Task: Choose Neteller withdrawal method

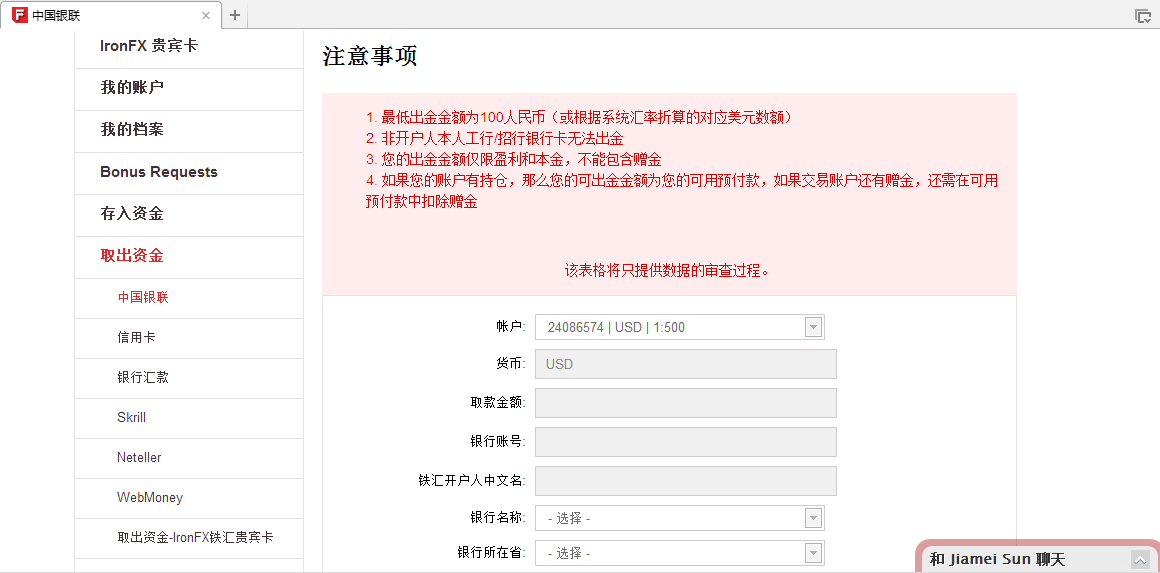Action: click(x=189, y=458)
